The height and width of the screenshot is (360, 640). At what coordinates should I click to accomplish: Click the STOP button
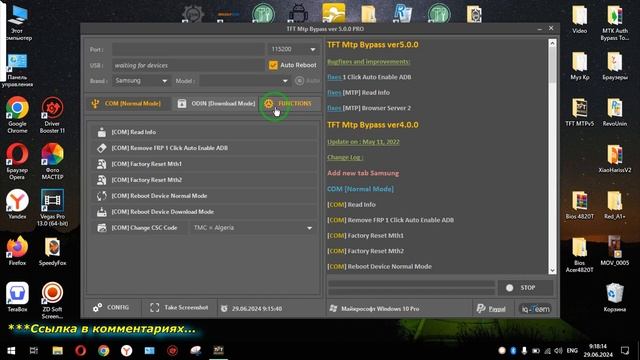(525, 288)
